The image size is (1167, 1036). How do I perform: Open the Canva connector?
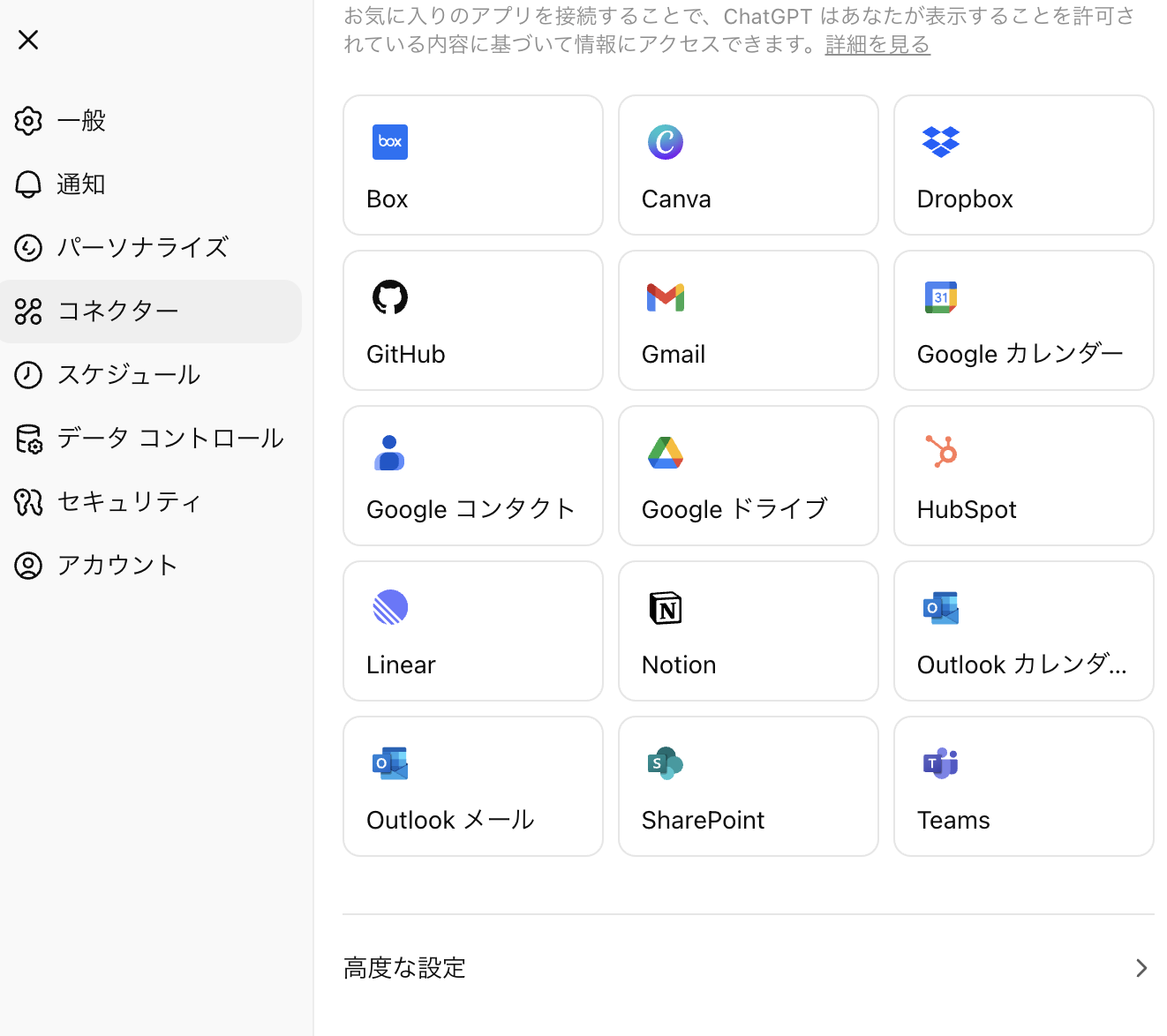[748, 165]
